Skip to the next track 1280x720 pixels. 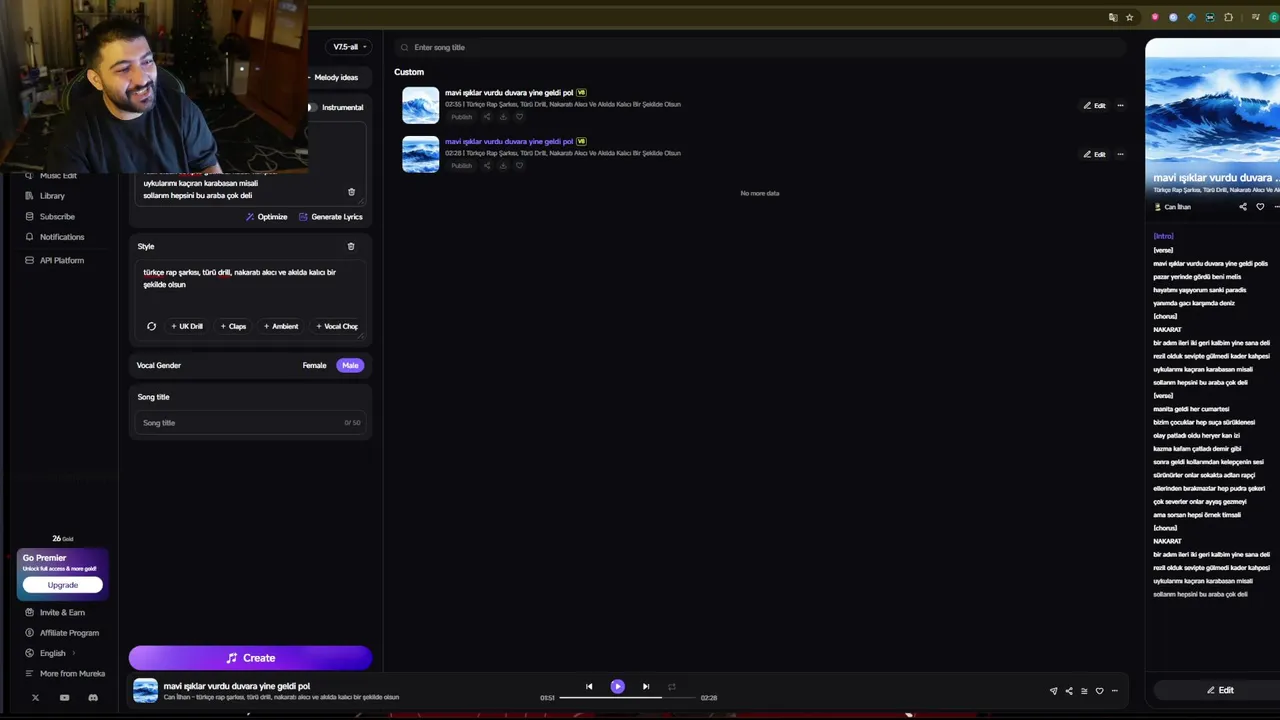(x=646, y=686)
